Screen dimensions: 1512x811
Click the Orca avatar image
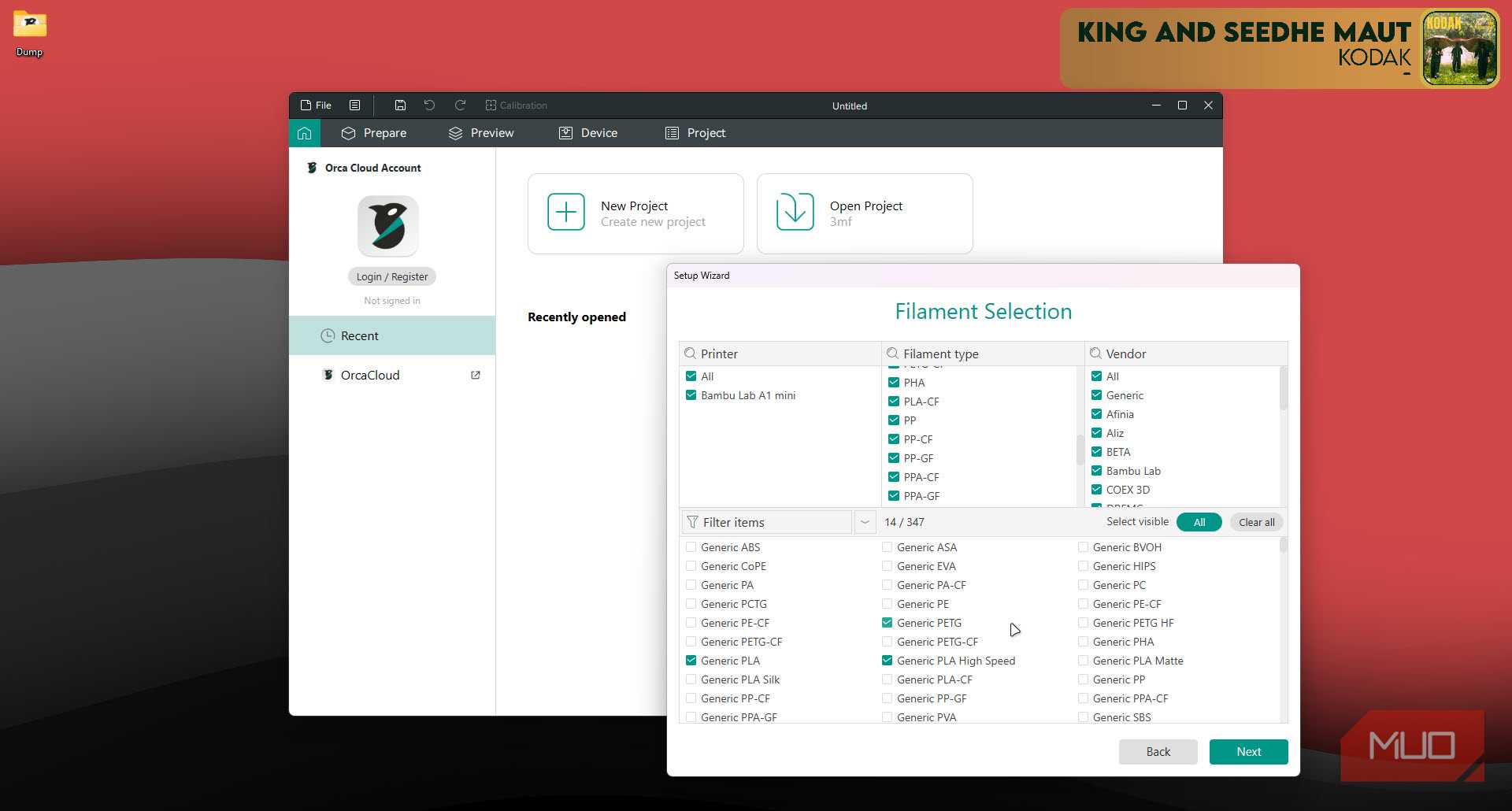point(388,226)
